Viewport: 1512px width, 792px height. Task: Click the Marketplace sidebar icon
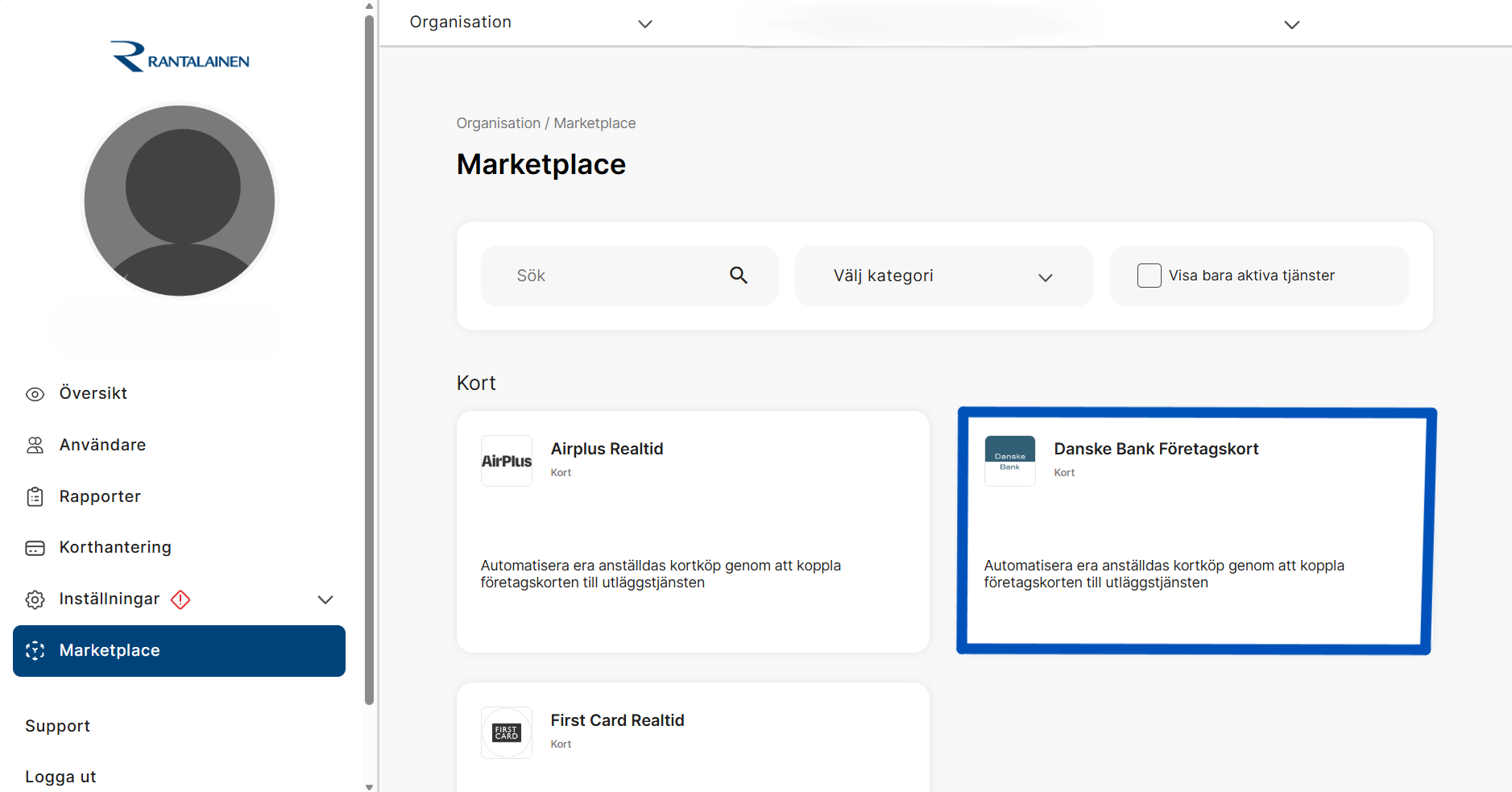pyautogui.click(x=35, y=651)
